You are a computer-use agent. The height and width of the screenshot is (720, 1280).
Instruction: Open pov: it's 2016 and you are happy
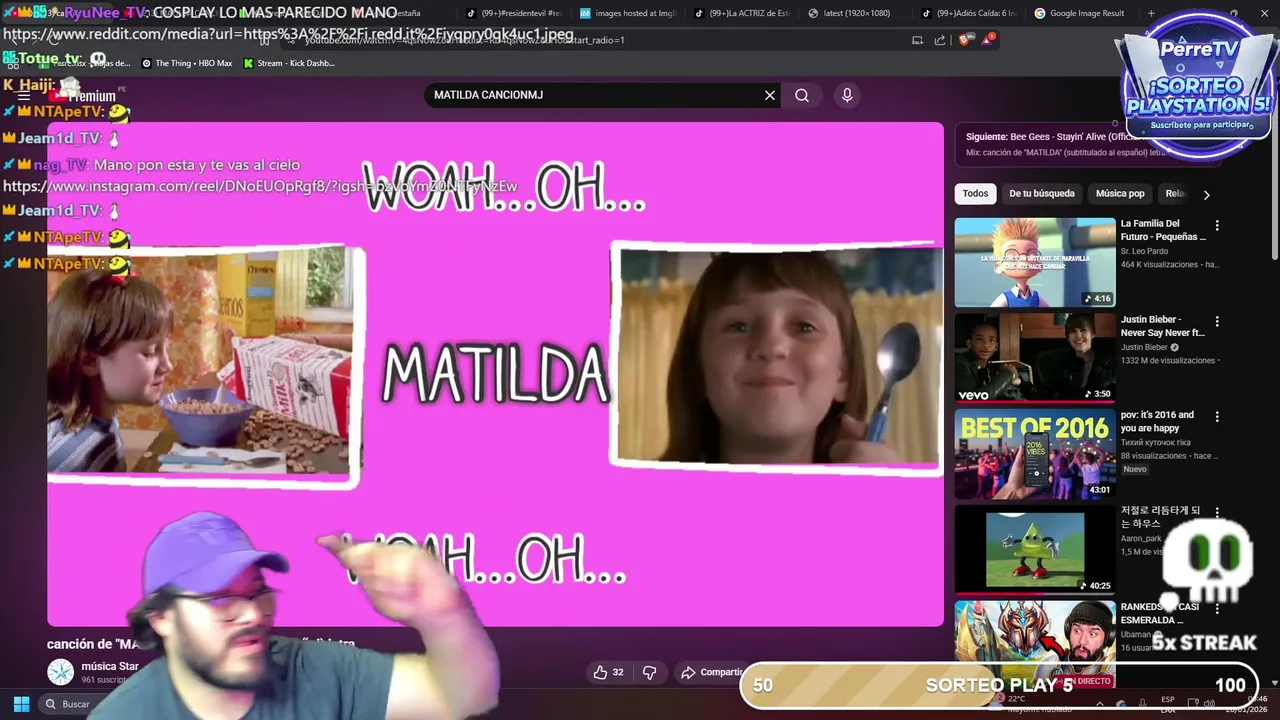(1157, 421)
